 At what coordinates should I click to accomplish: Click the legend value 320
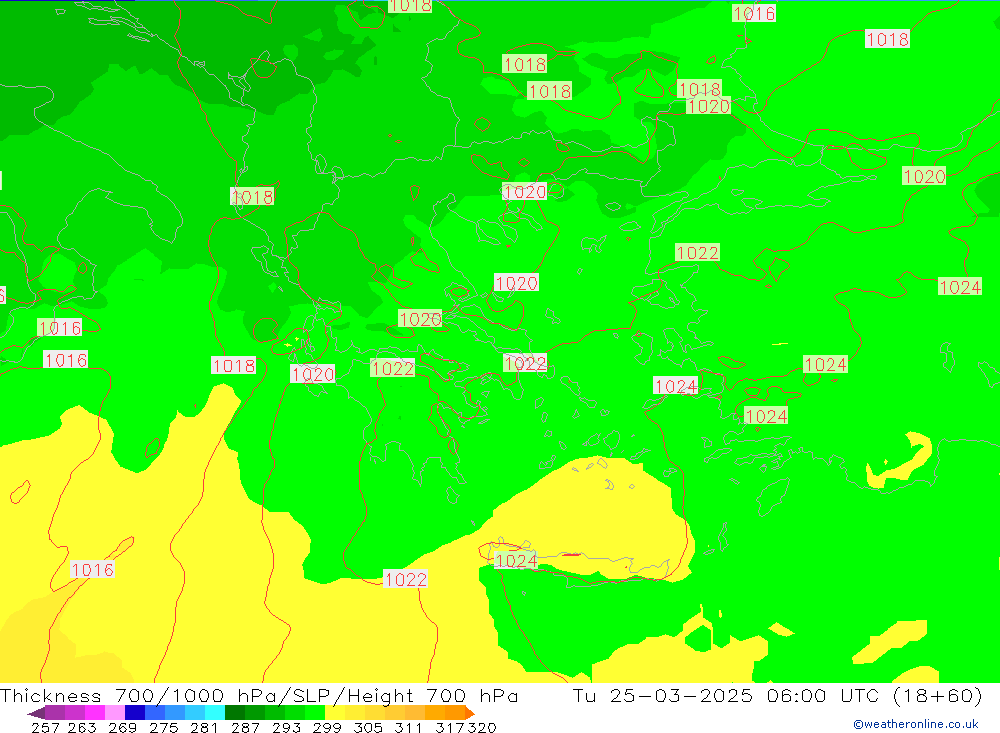pos(482,727)
